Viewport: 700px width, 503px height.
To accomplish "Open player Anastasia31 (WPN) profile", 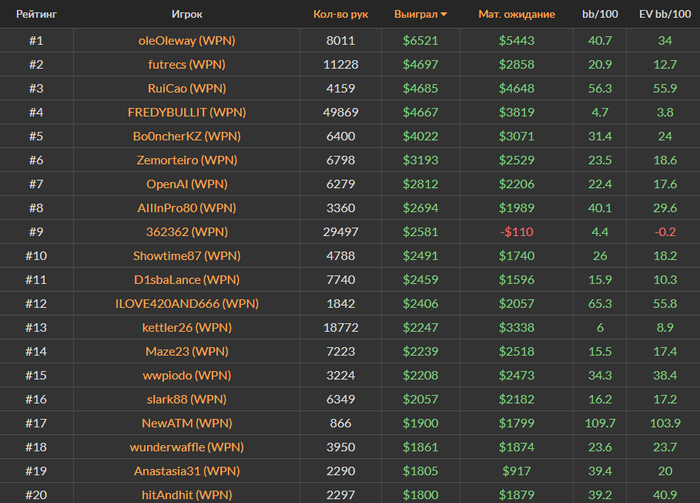I will (x=187, y=471).
